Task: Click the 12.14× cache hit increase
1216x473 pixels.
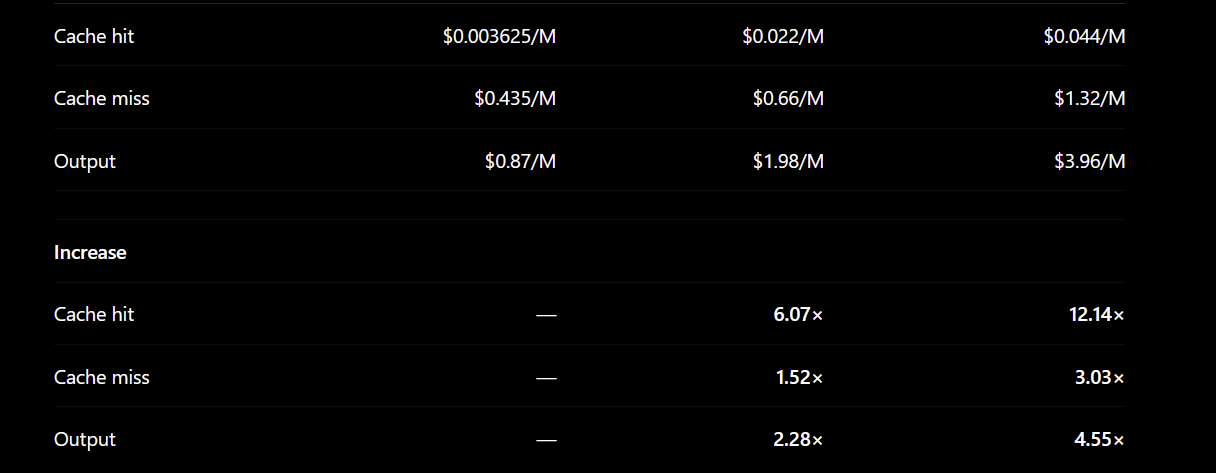Action: [1096, 314]
